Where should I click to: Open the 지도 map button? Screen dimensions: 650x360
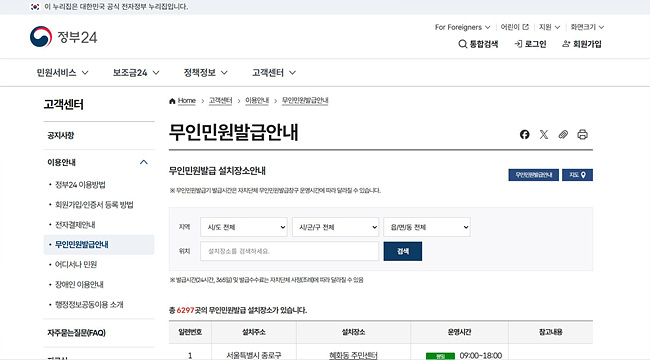click(577, 175)
